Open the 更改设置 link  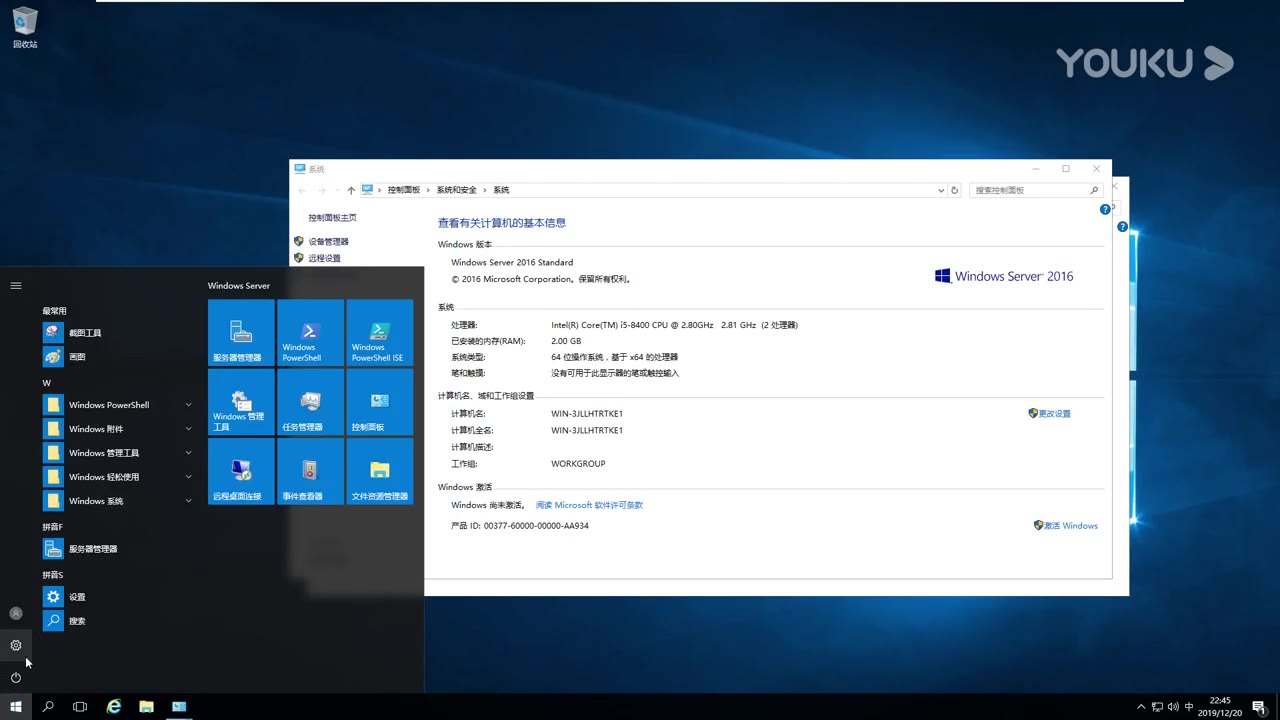[x=1055, y=413]
